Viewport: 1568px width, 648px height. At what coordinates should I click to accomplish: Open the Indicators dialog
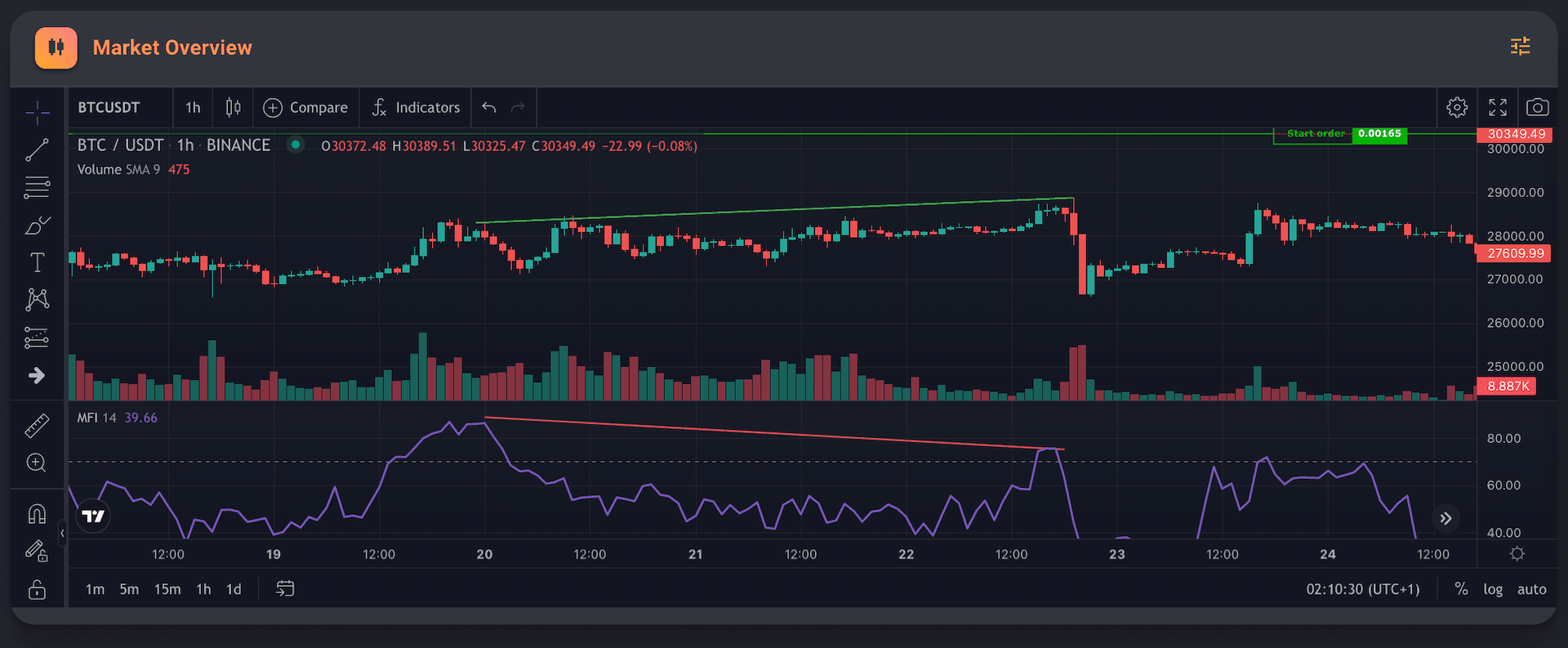point(416,107)
